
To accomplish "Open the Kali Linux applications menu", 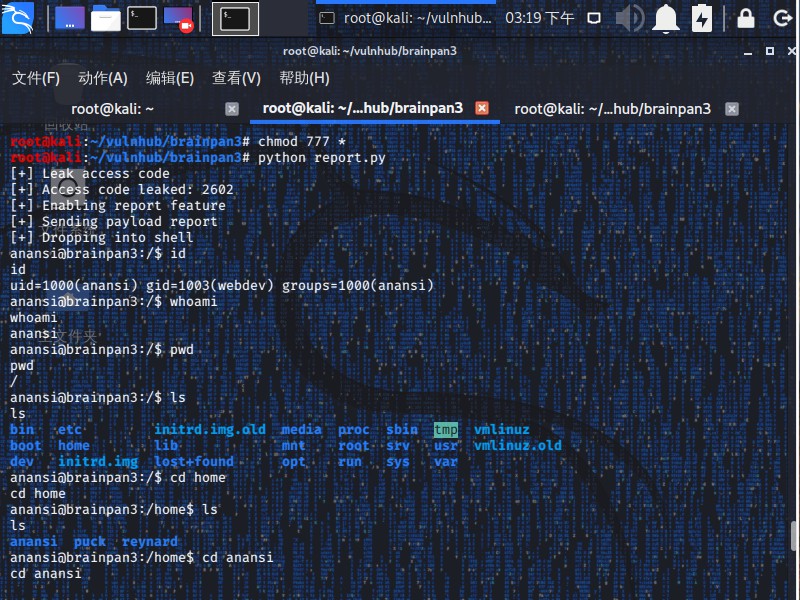I will tap(17, 18).
